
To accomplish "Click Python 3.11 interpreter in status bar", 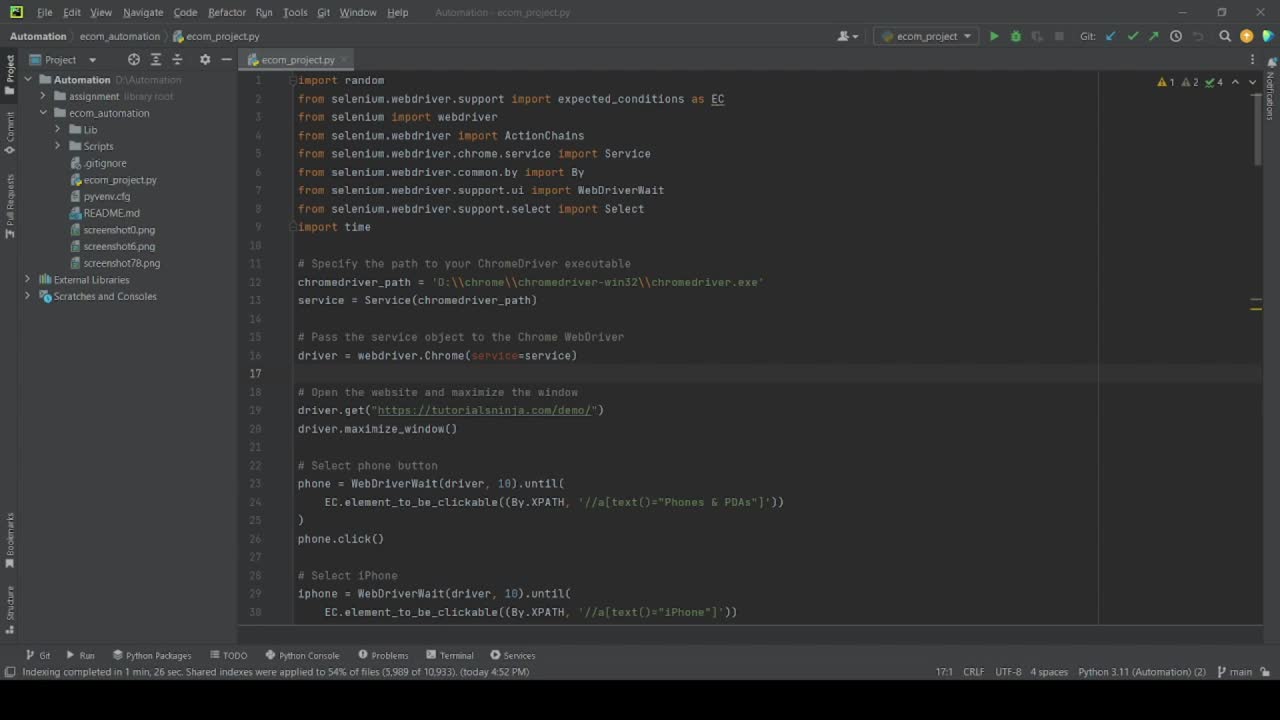I will tap(1142, 672).
